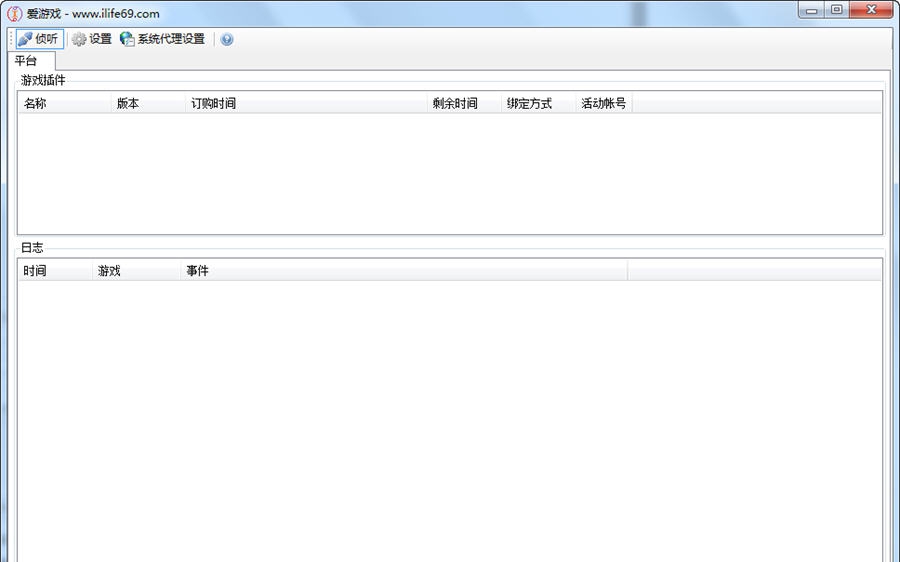Sort plugins by 名称 column header
The width and height of the screenshot is (900, 562).
point(65,103)
